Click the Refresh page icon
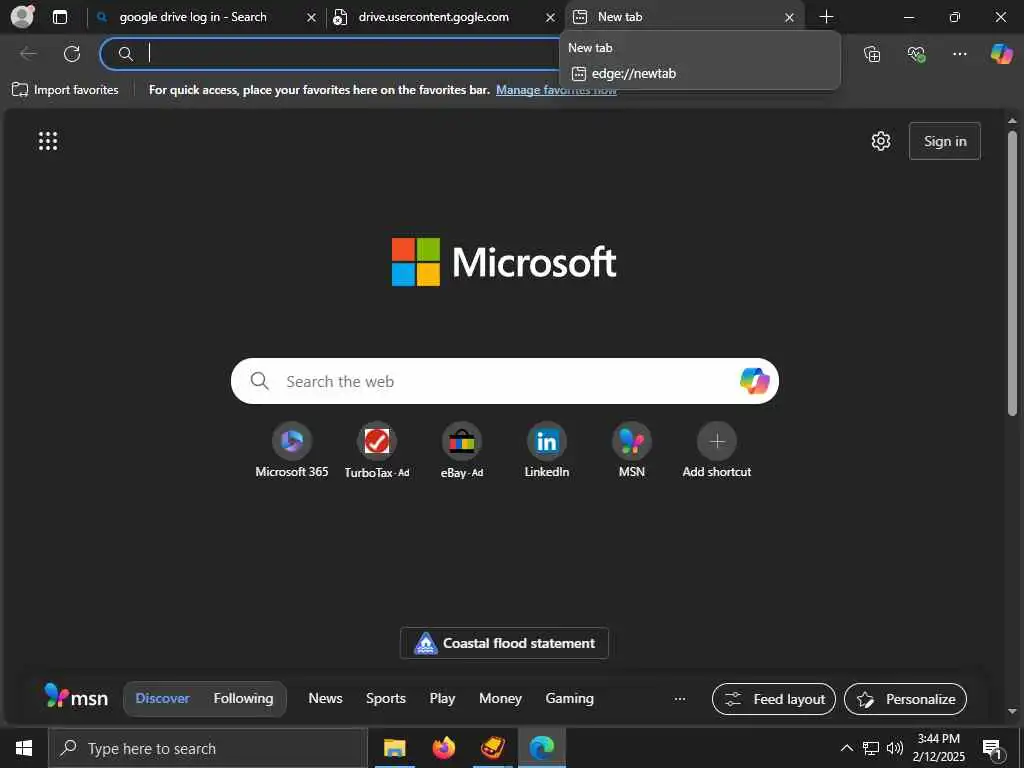 [72, 54]
